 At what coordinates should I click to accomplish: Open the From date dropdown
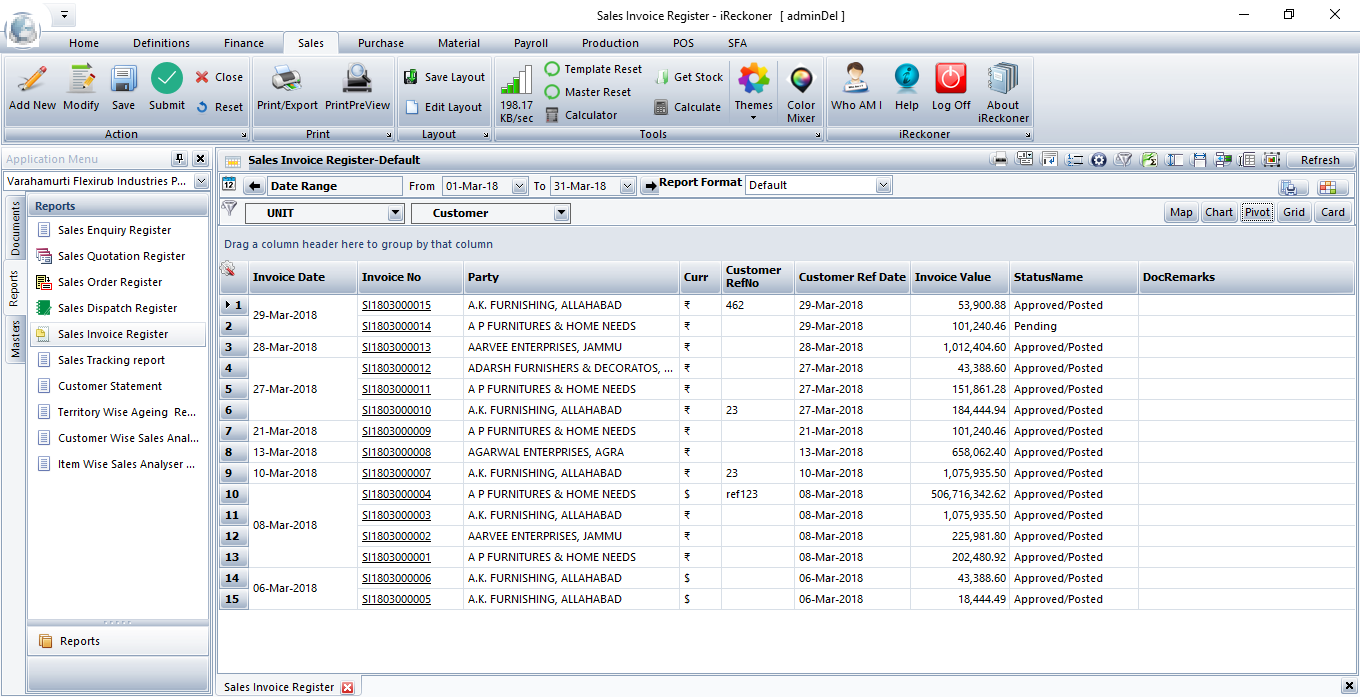tap(519, 186)
